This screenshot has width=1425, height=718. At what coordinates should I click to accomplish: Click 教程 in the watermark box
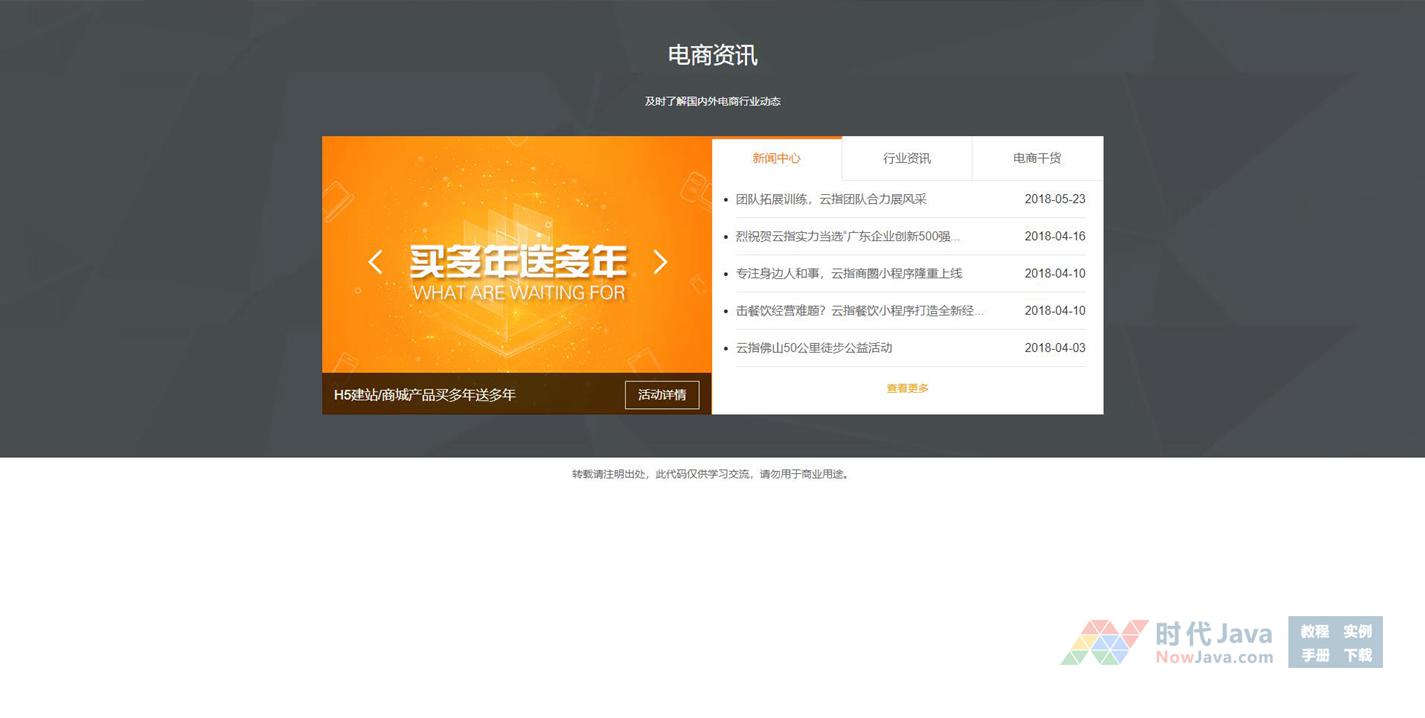1314,631
